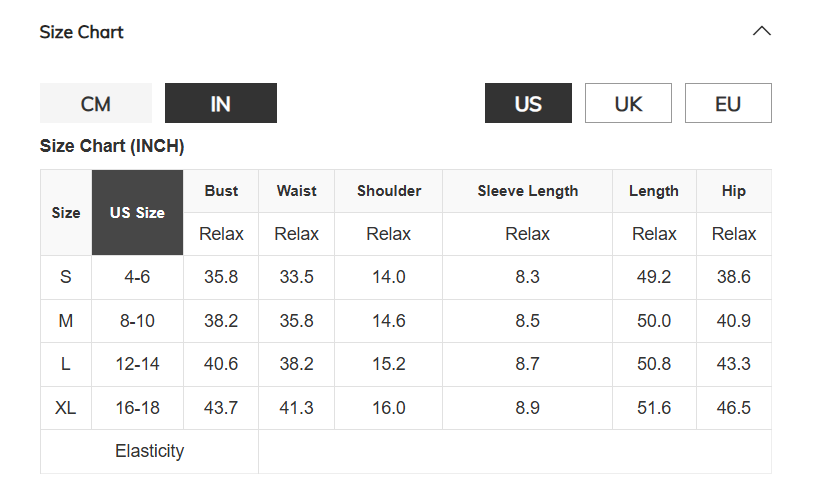Click the Length column header
This screenshot has height=488, width=829.
click(x=654, y=191)
